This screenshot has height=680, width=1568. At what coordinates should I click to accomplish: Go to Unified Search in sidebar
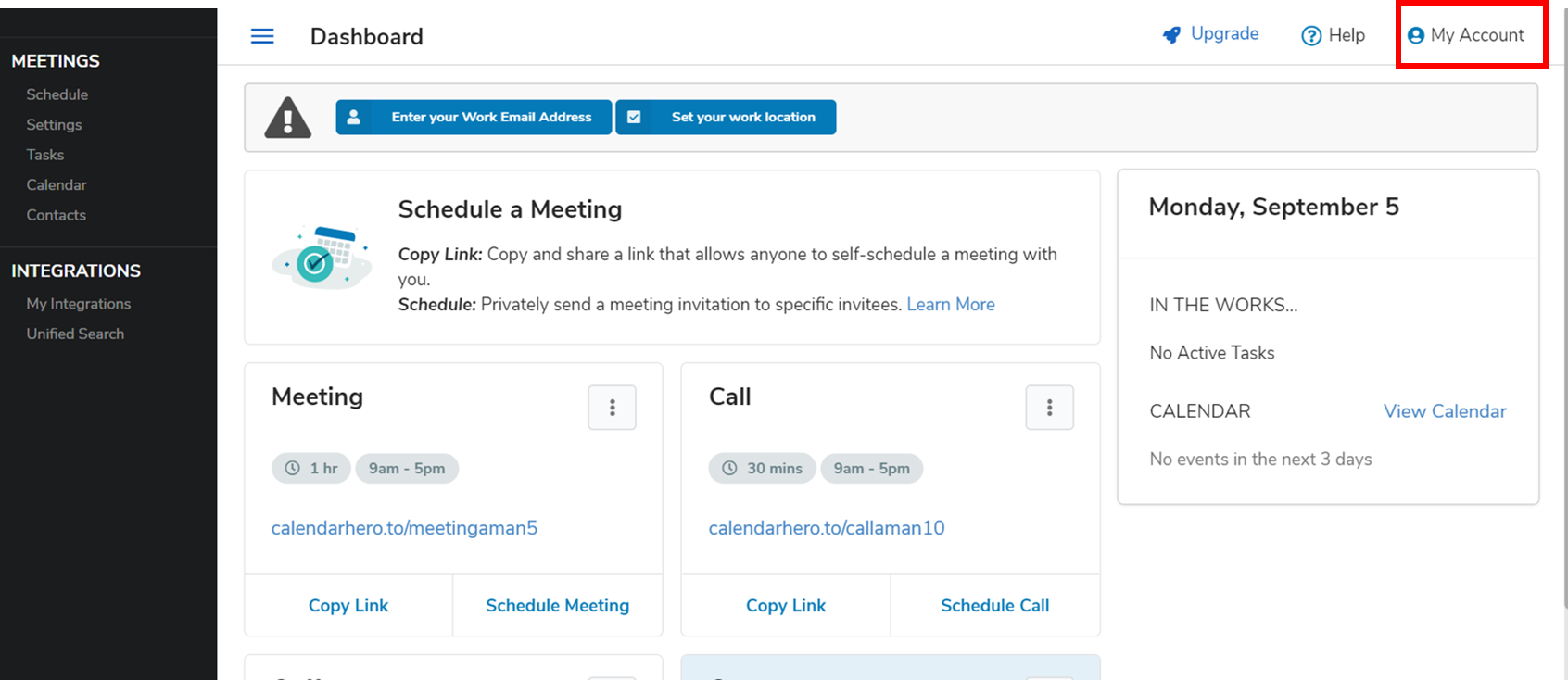tap(75, 334)
